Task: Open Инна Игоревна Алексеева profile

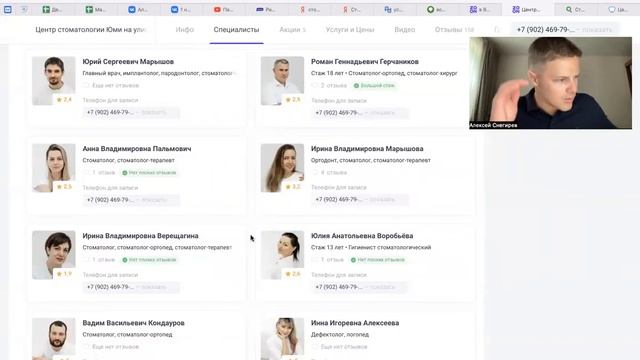Action: [x=355, y=322]
